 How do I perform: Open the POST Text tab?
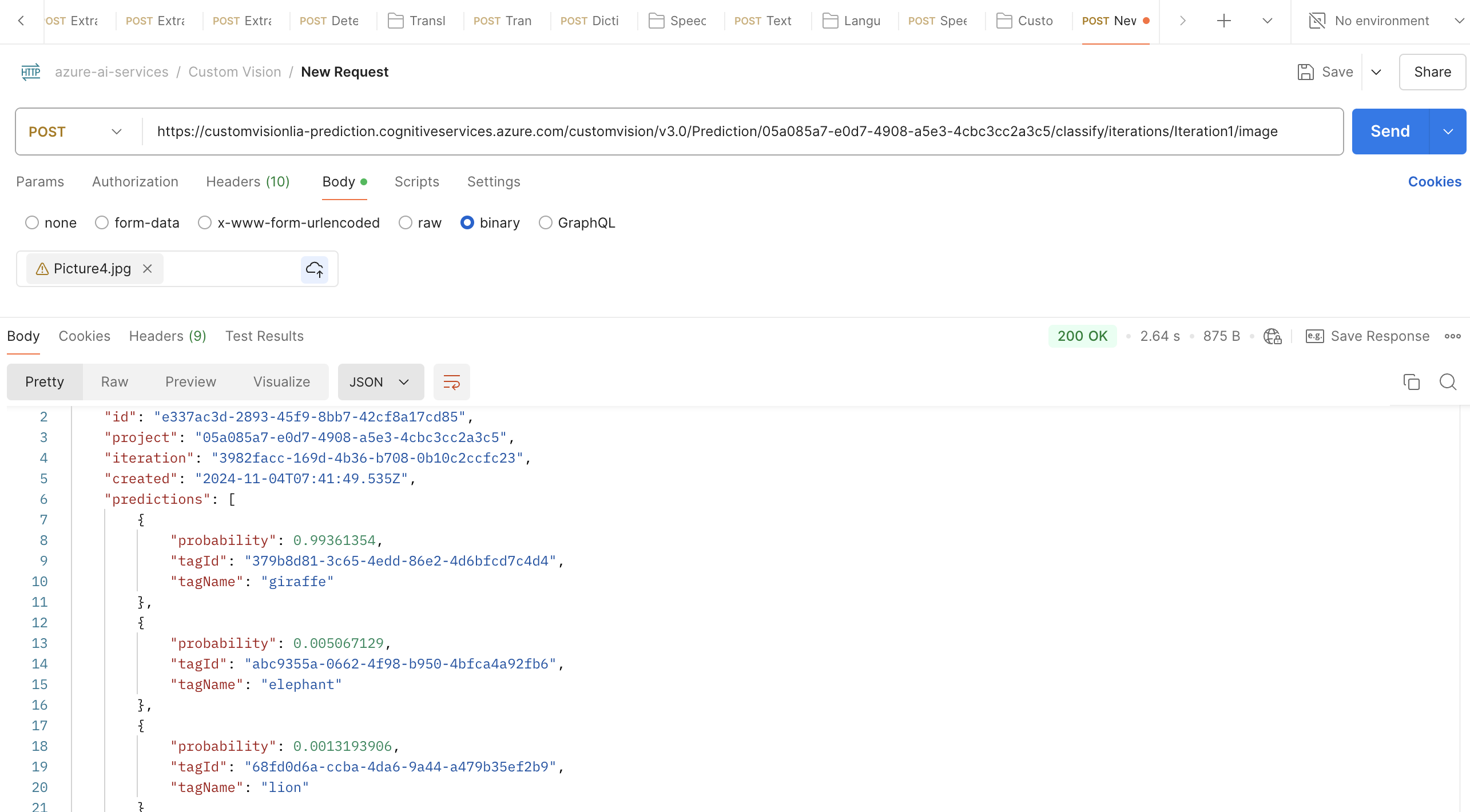click(763, 21)
